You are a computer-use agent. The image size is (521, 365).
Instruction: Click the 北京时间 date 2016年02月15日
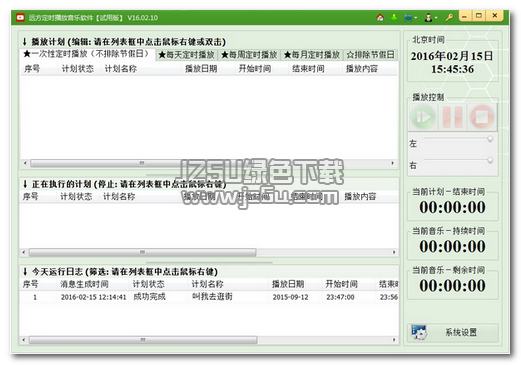coord(452,56)
